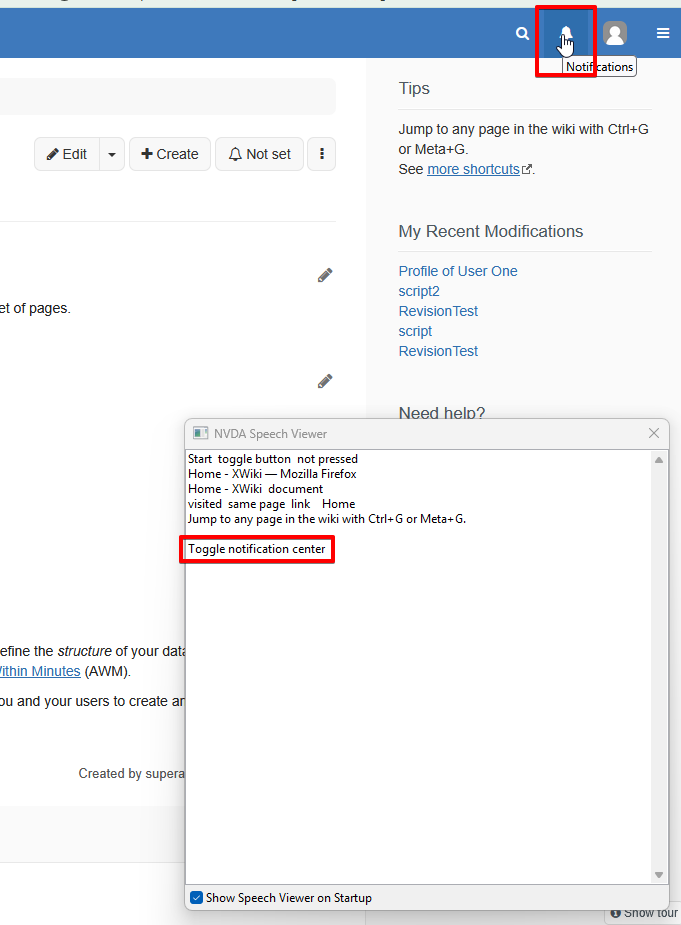The image size is (681, 925).
Task: Click the Edit page button
Action: click(67, 154)
